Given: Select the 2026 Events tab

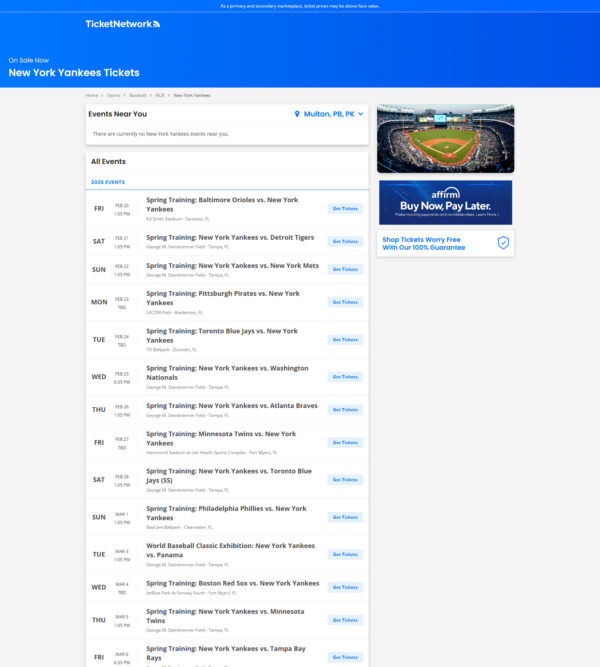Looking at the screenshot, I should coord(108,182).
